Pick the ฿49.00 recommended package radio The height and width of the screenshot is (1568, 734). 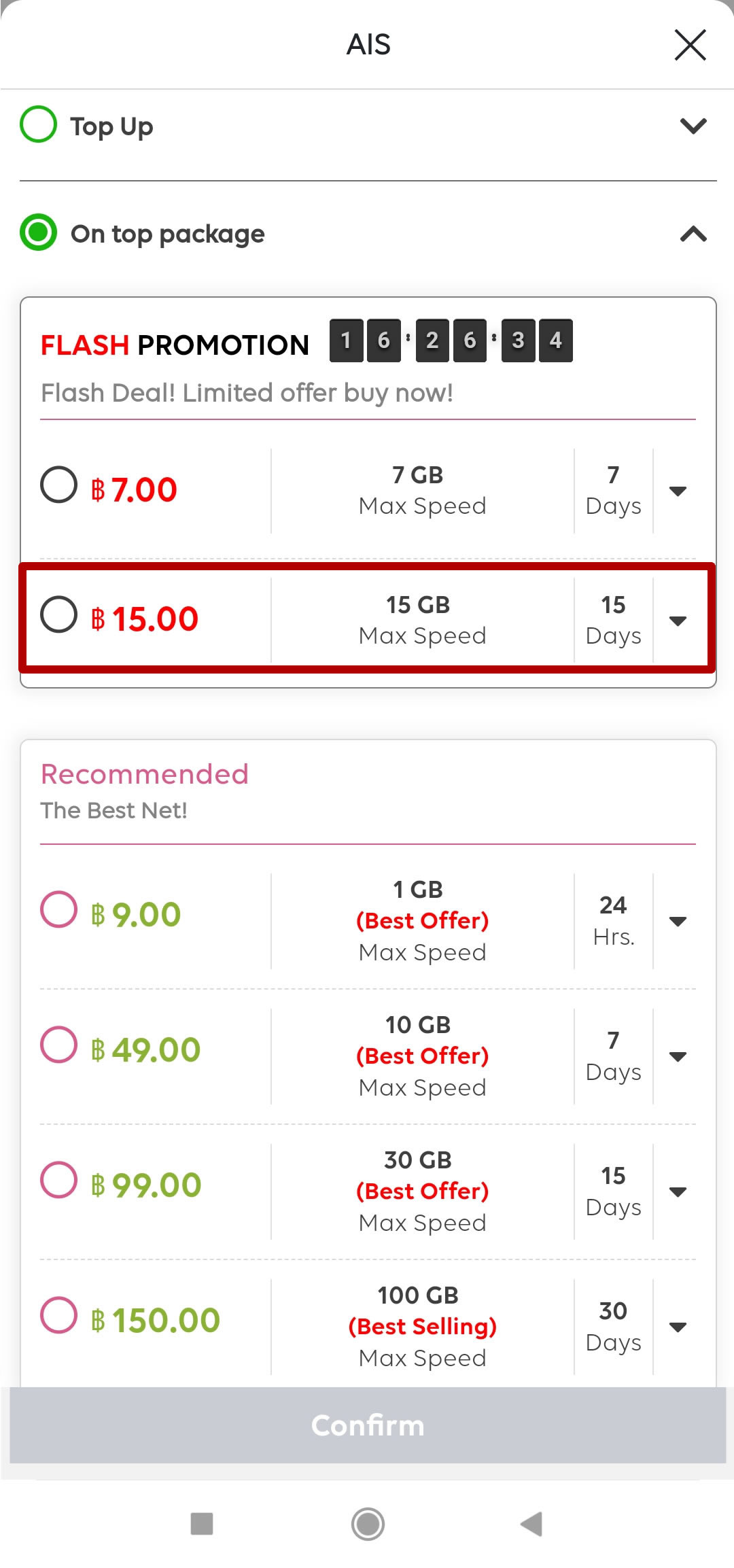pos(59,1045)
